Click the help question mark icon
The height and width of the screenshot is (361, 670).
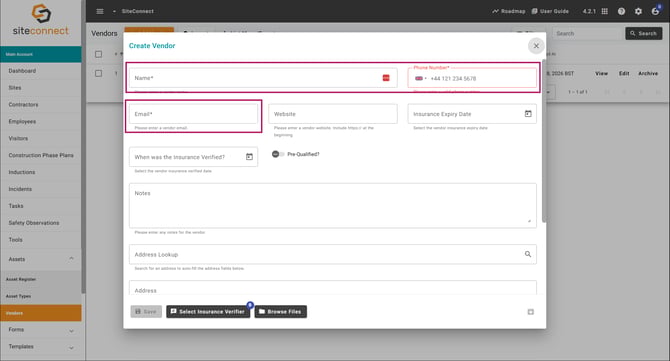pos(621,11)
